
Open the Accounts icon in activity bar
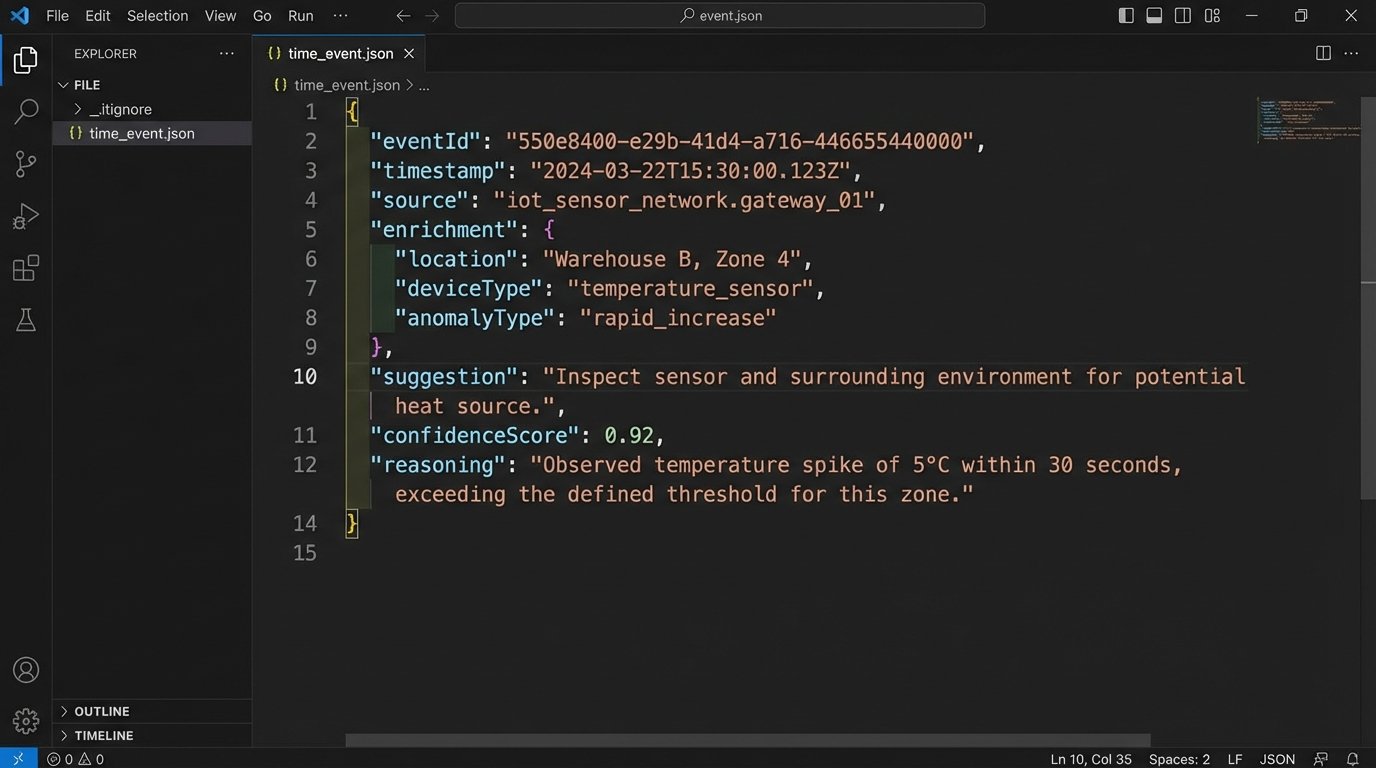25,669
